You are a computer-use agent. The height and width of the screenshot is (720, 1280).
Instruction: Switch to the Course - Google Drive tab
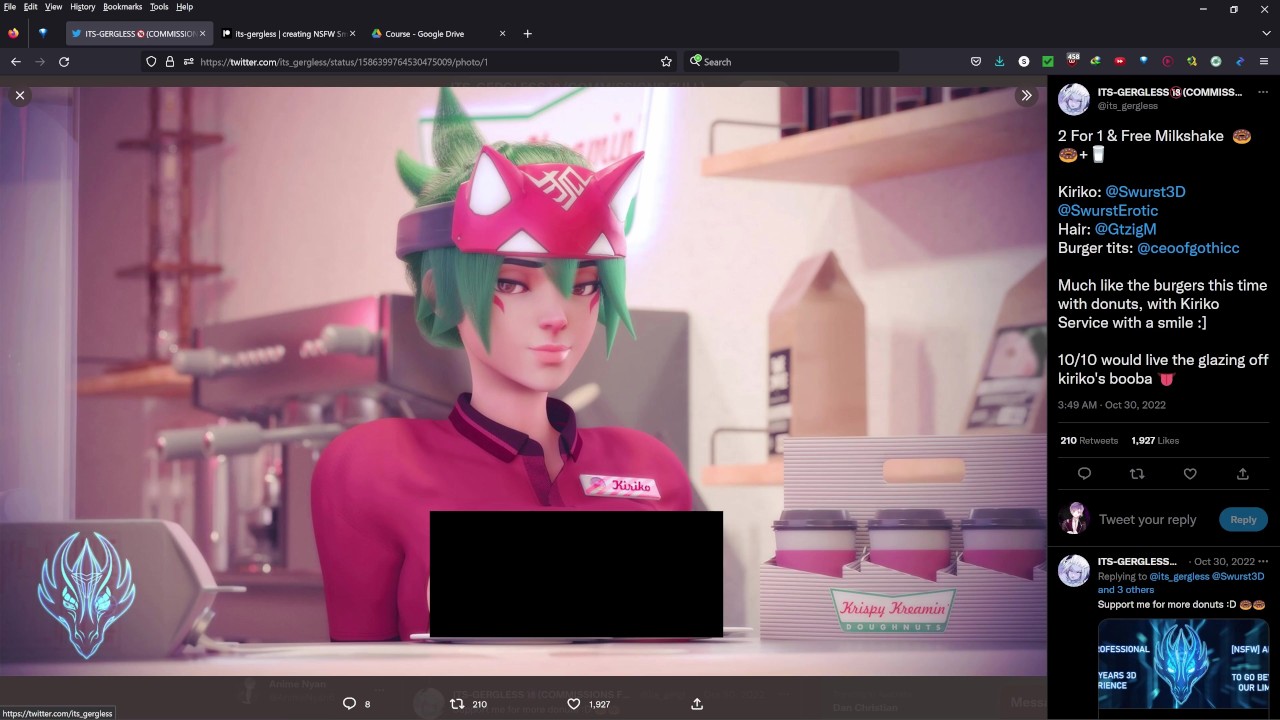(x=425, y=34)
